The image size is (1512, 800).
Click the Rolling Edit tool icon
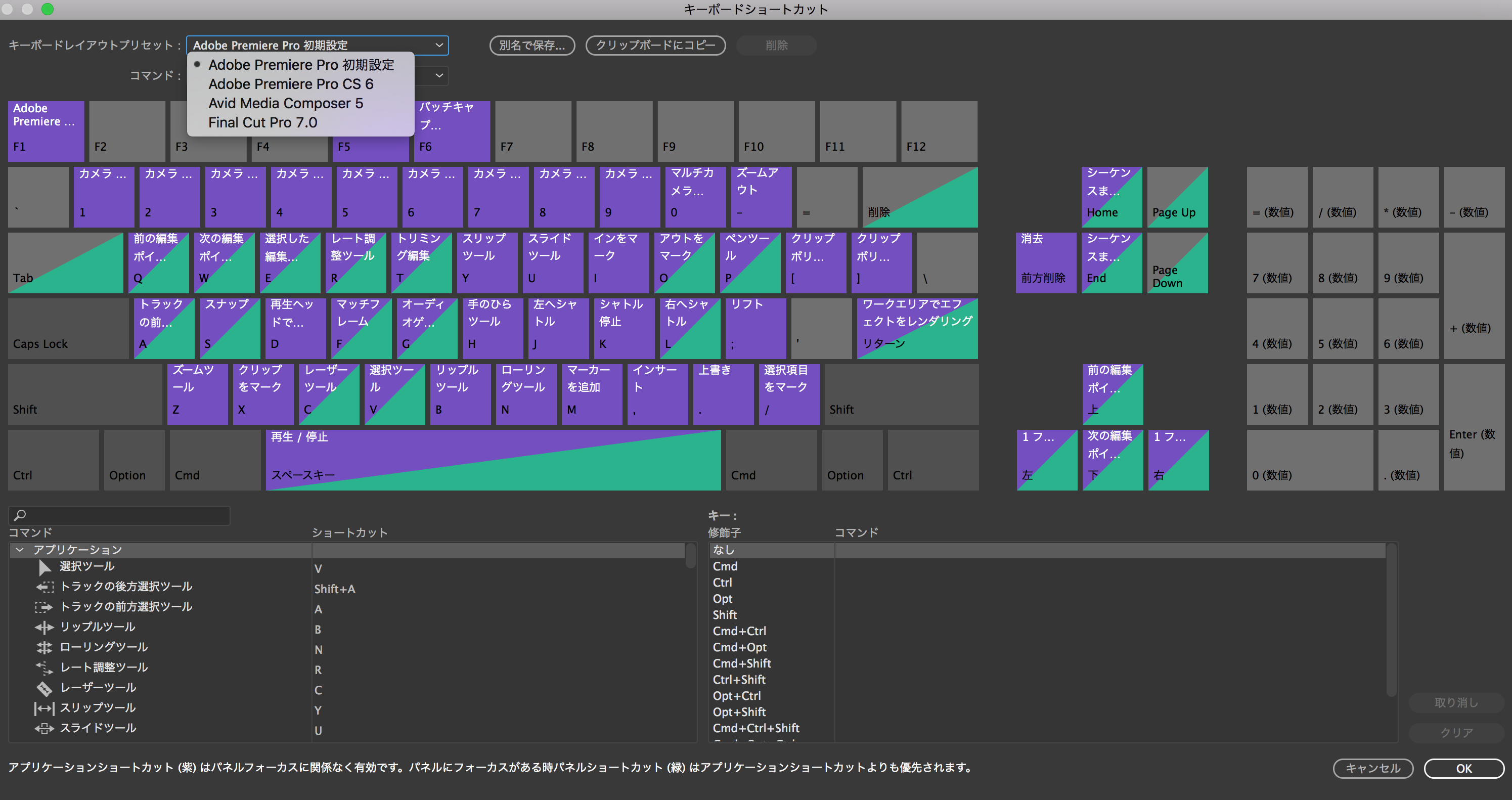tap(45, 647)
